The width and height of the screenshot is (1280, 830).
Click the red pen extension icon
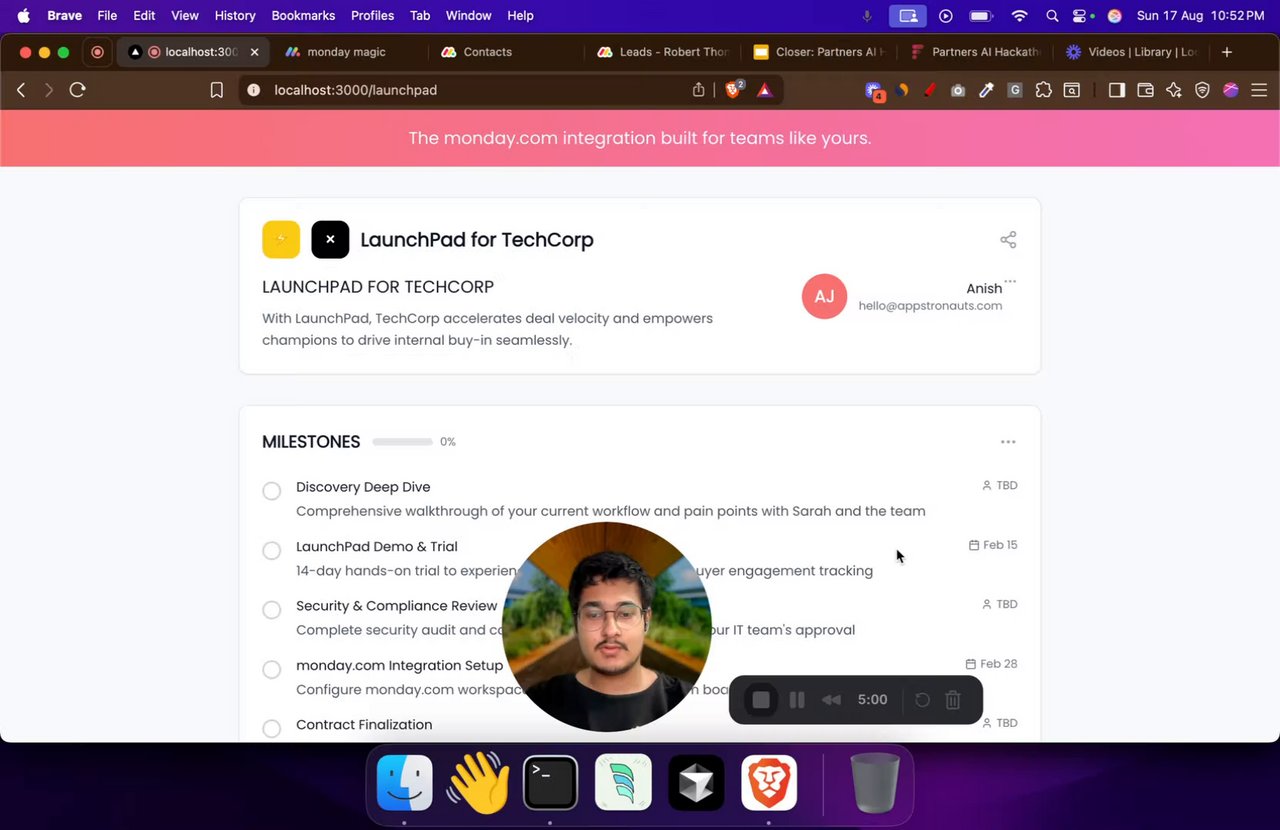point(930,90)
